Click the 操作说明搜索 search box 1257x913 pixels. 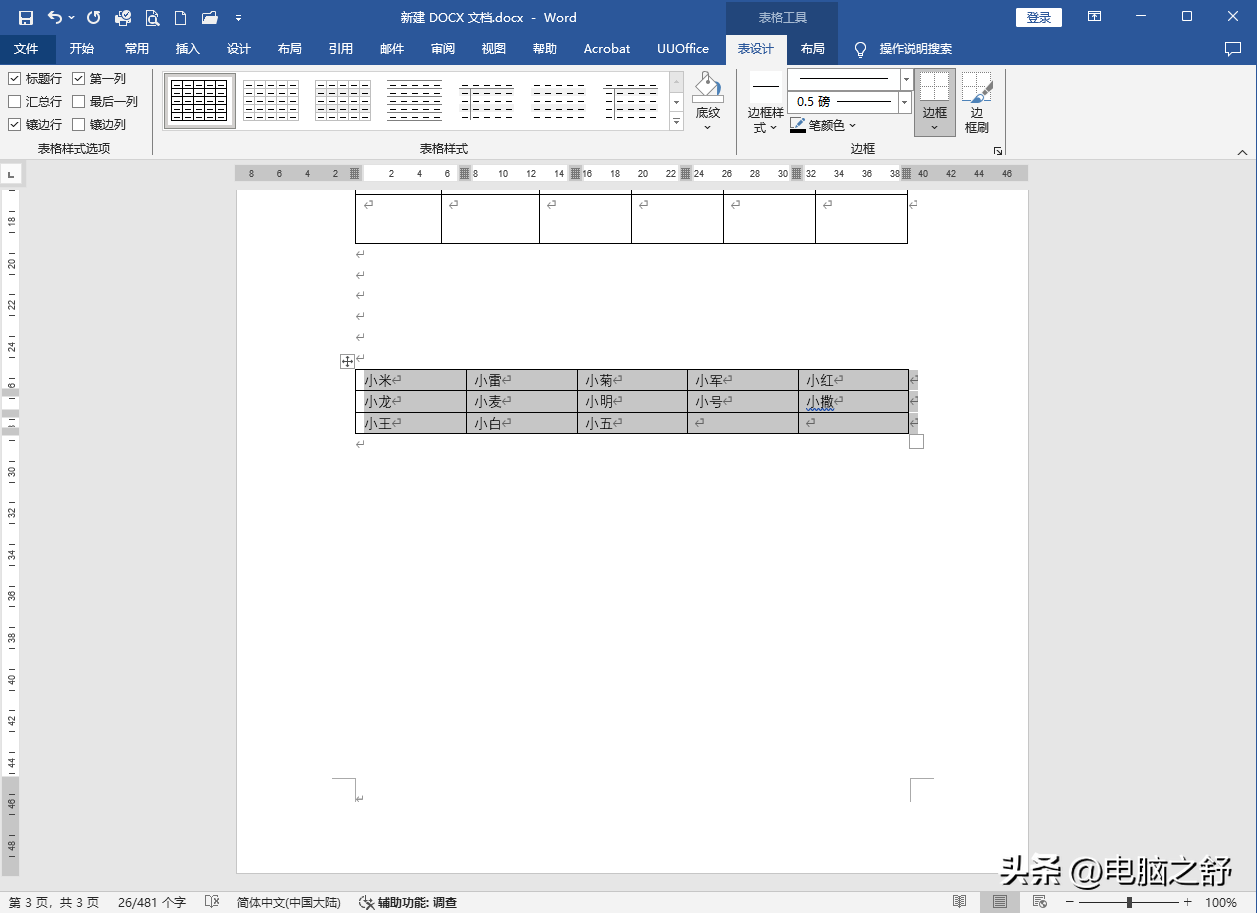pyautogui.click(x=915, y=49)
